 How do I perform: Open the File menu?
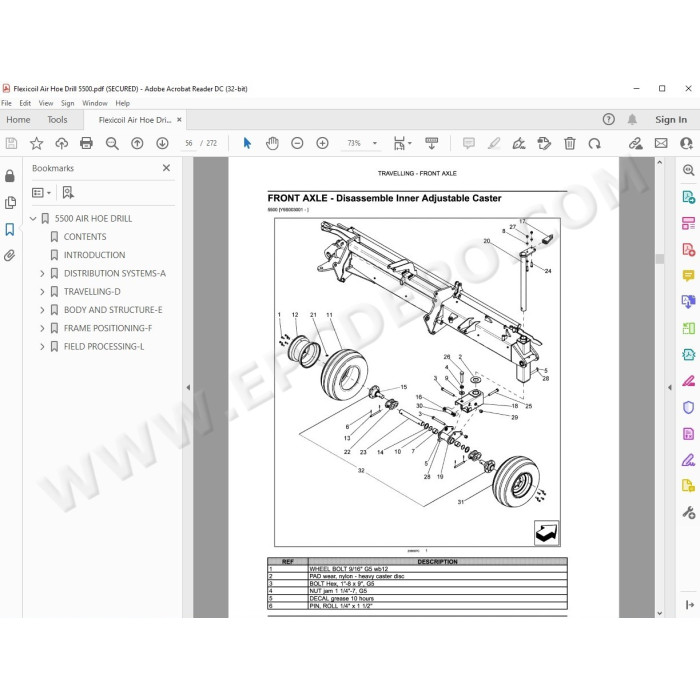pos(6,103)
